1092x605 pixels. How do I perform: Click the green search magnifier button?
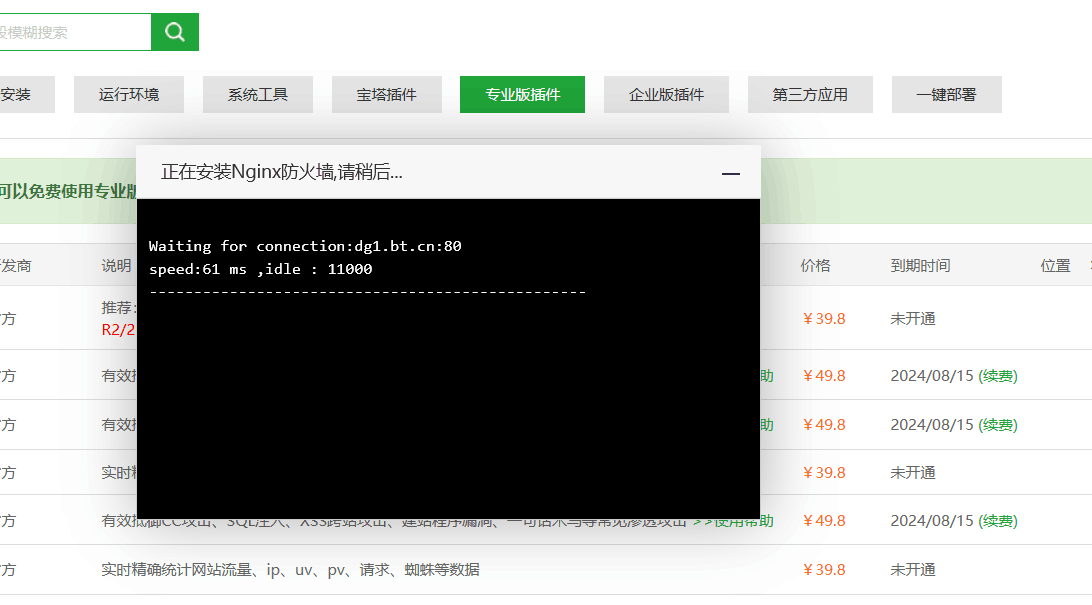click(x=175, y=32)
